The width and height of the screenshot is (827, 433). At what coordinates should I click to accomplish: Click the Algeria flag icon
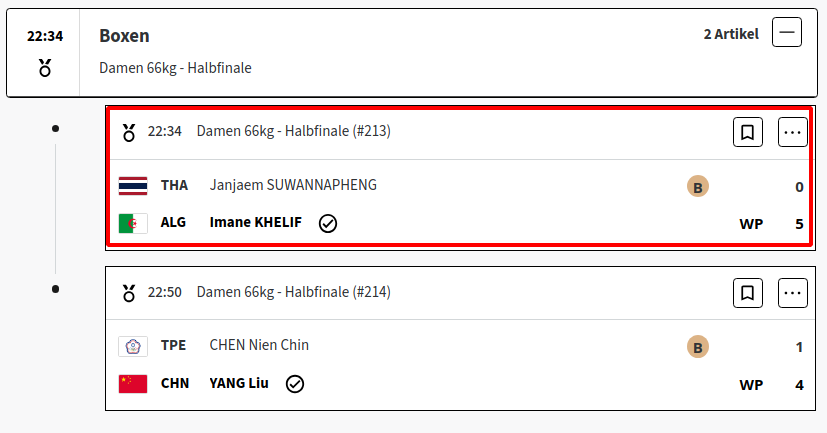133,223
